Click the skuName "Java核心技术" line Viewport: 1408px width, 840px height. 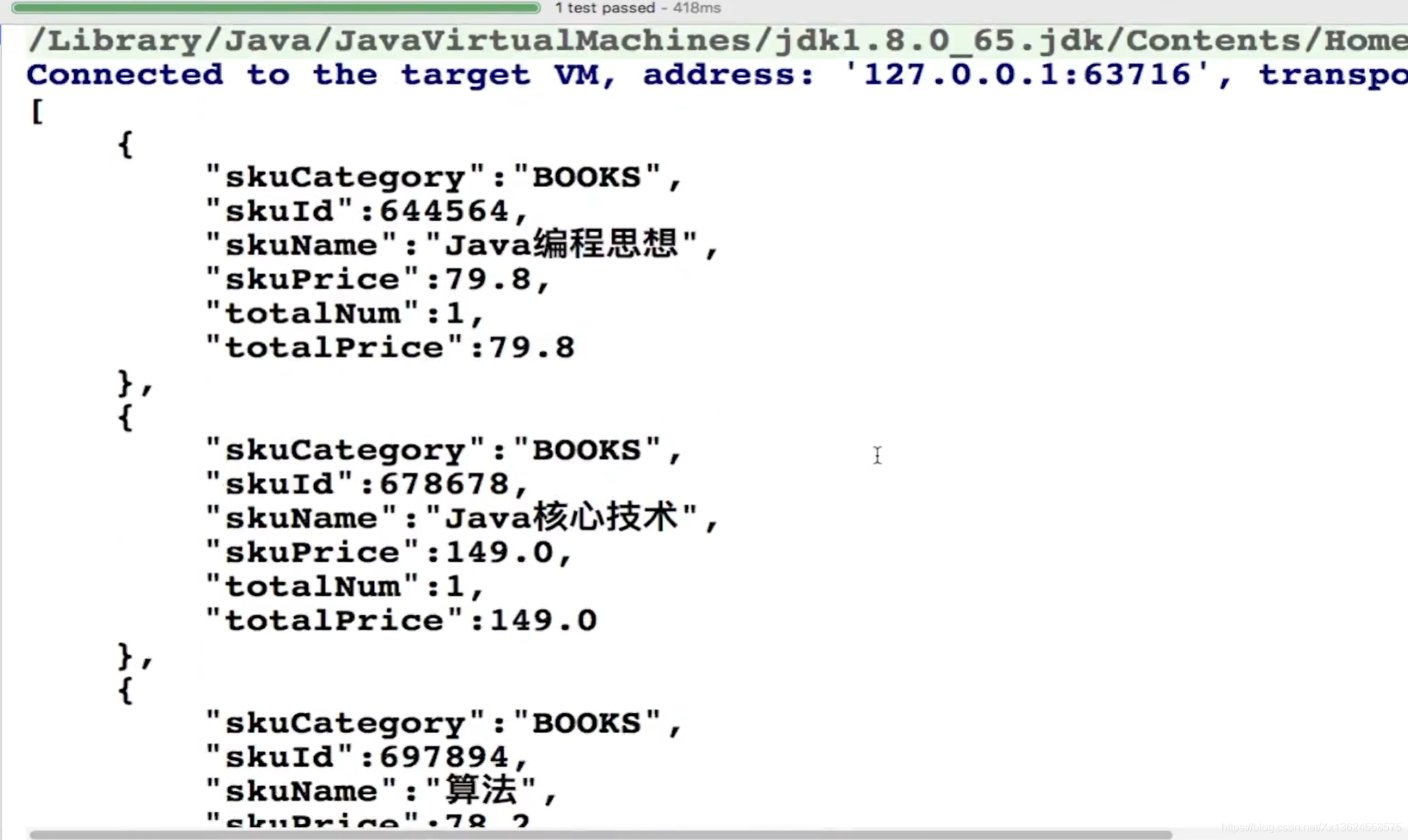tap(462, 518)
